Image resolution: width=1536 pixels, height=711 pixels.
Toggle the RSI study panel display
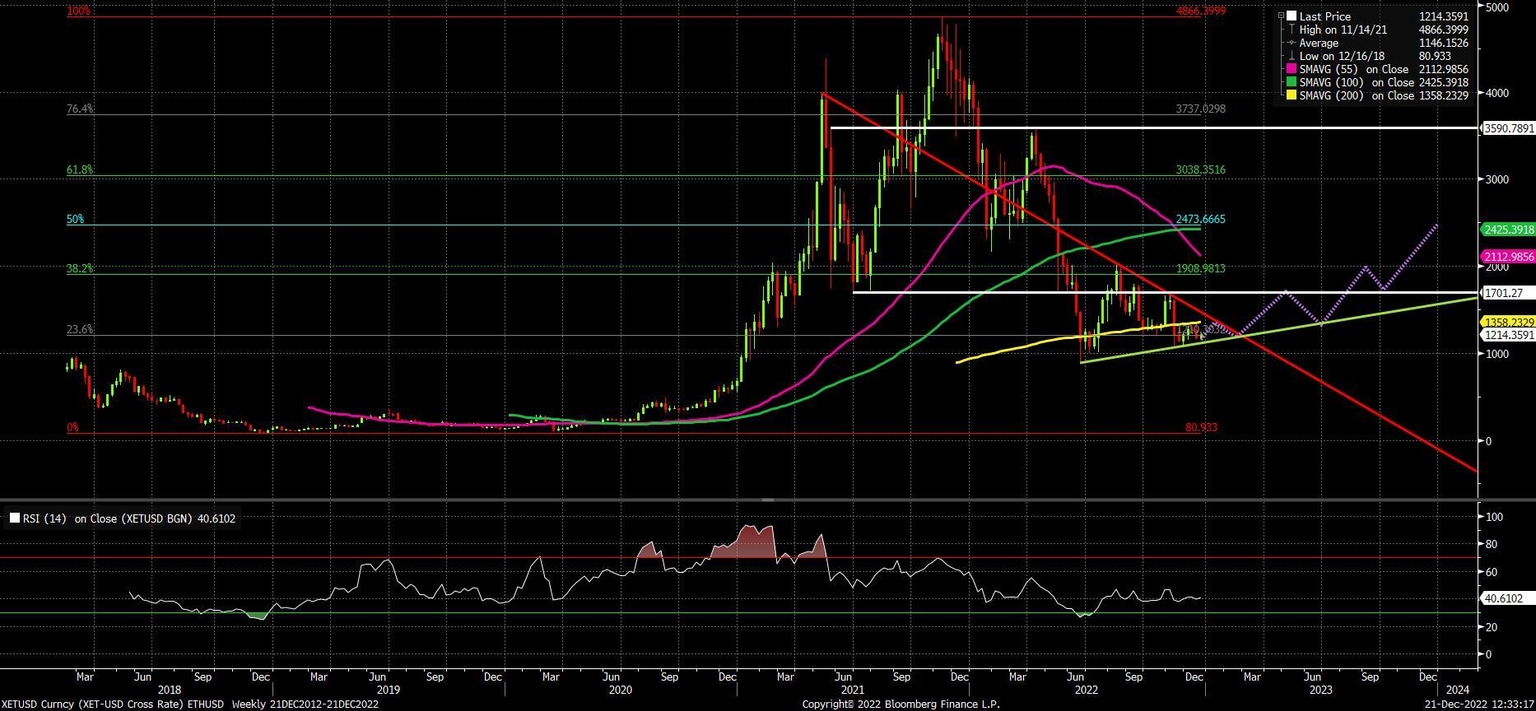(x=13, y=518)
